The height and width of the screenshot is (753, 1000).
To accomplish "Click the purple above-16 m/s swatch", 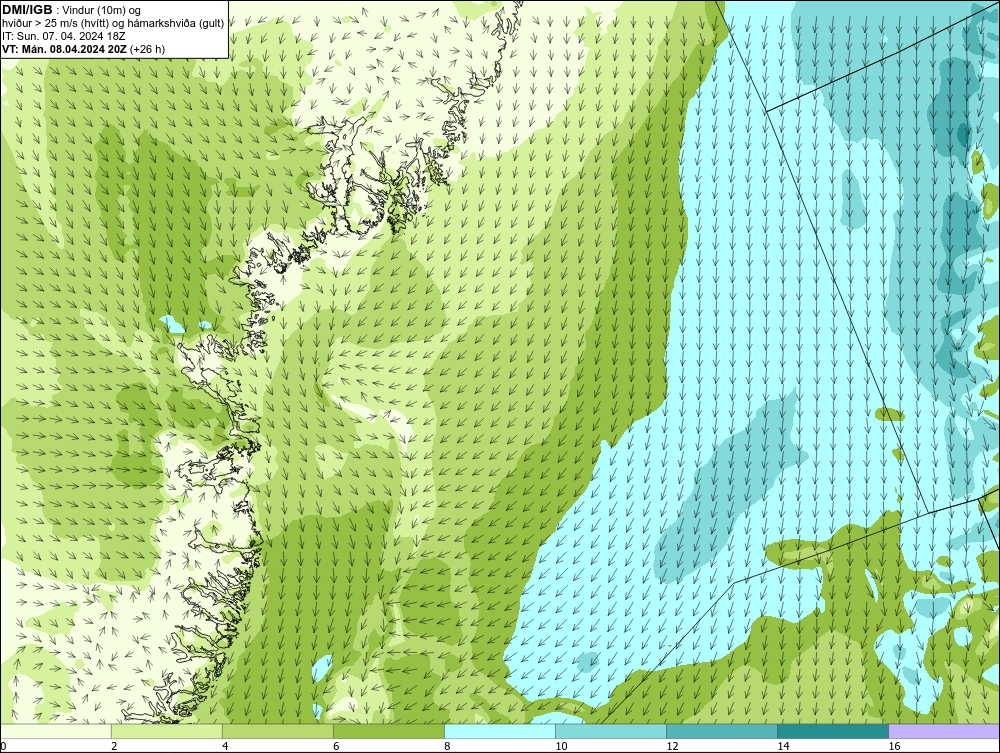I will click(x=944, y=731).
